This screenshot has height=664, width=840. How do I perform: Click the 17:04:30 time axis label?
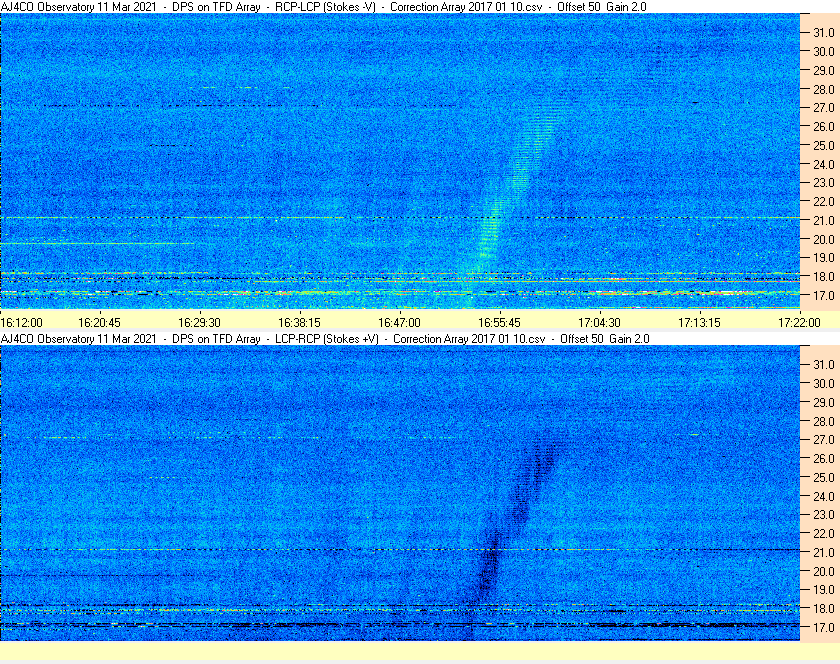[599, 323]
